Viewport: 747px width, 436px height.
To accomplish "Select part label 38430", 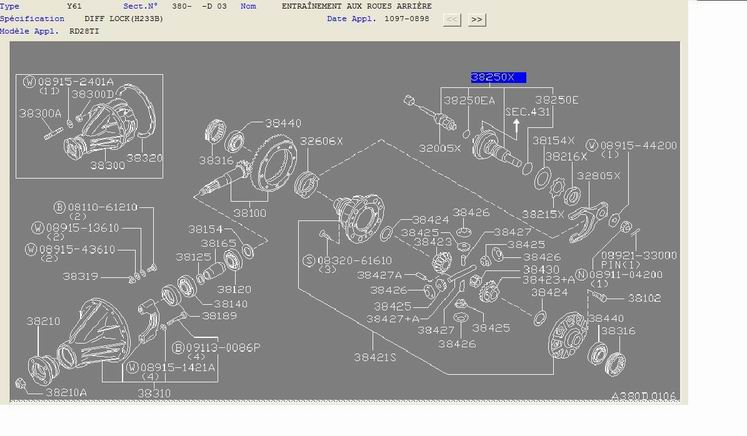I will point(541,270).
